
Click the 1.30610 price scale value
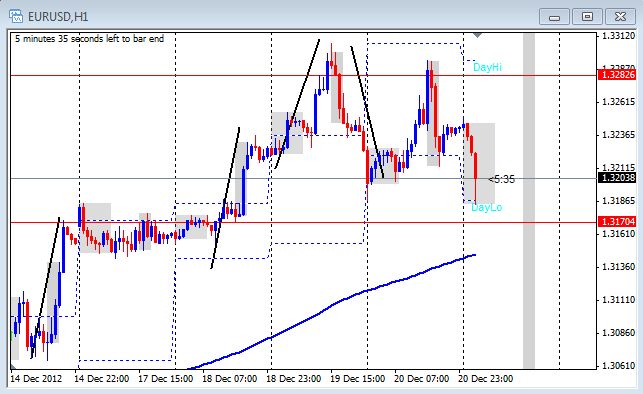coord(618,365)
